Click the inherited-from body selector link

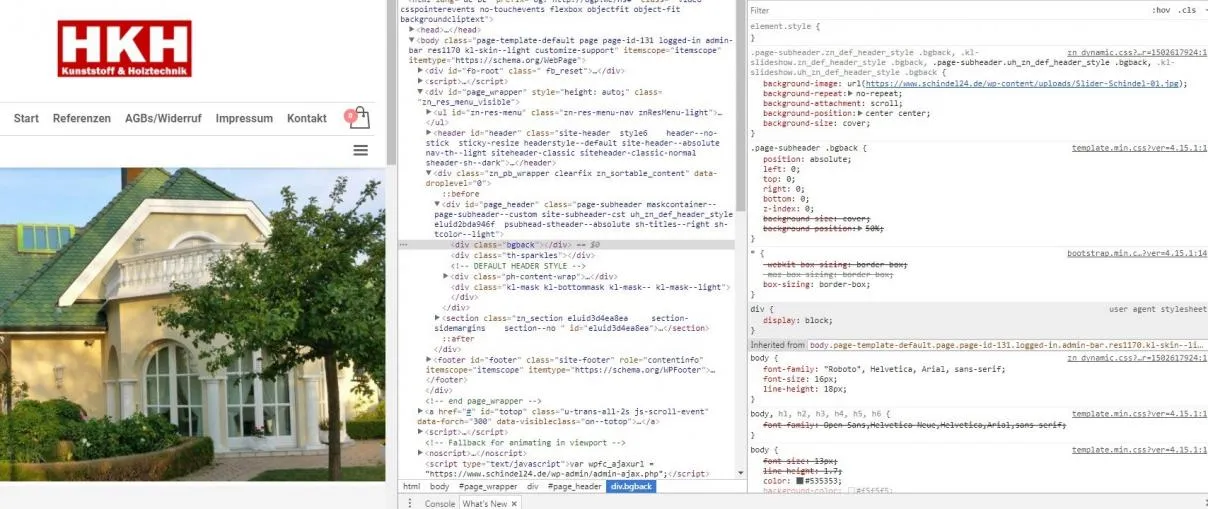1007,345
